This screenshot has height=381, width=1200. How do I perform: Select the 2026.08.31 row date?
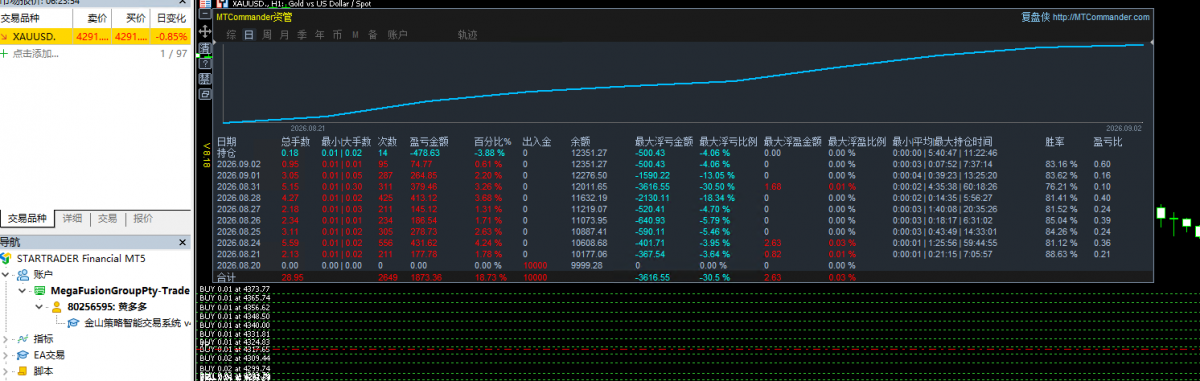click(238, 186)
